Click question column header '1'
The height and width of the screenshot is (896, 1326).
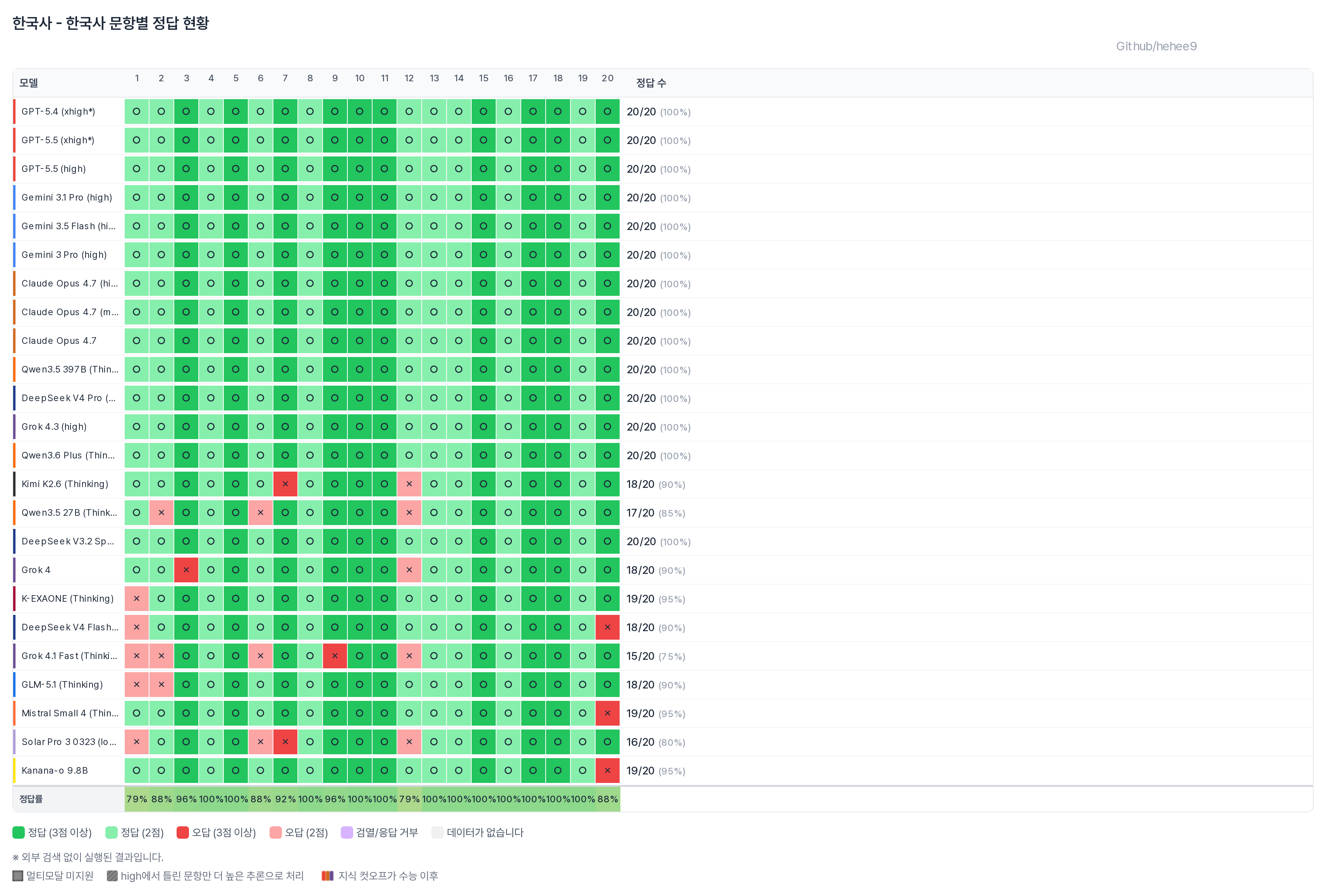[x=137, y=78]
